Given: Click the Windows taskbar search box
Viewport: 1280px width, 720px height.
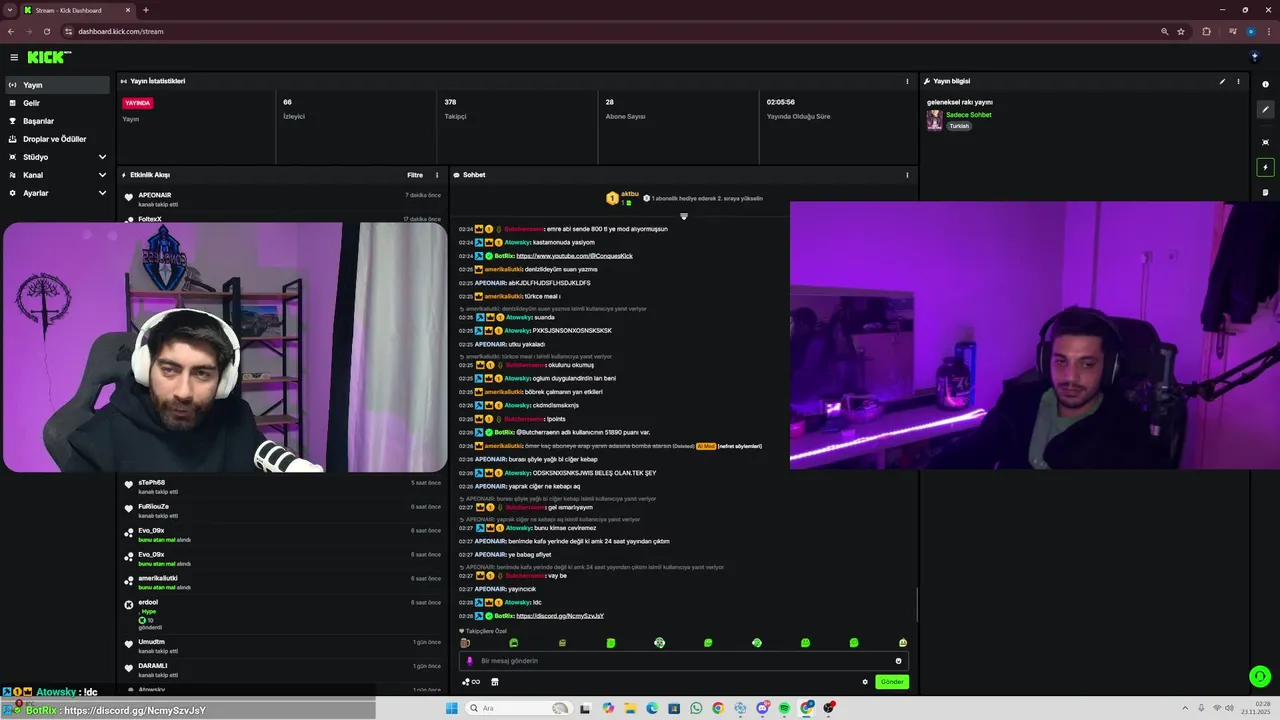Looking at the screenshot, I should click(x=518, y=708).
